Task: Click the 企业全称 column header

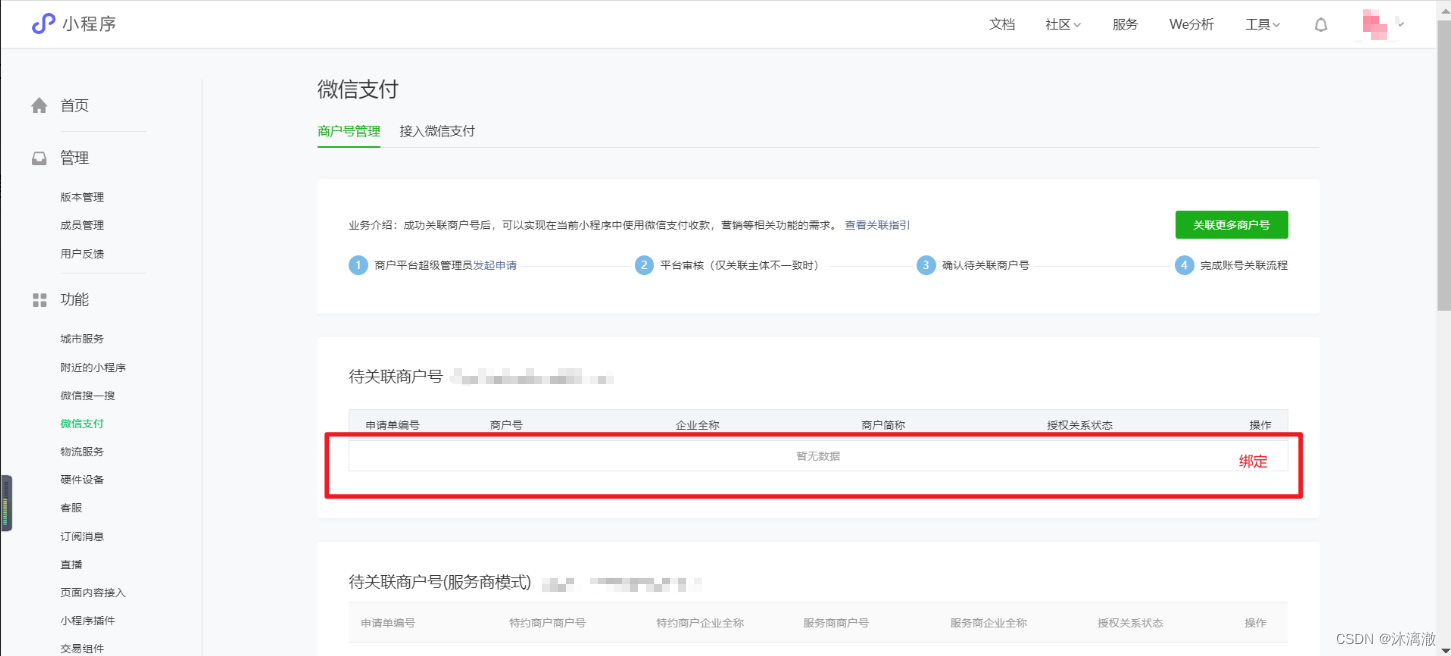Action: pos(697,425)
